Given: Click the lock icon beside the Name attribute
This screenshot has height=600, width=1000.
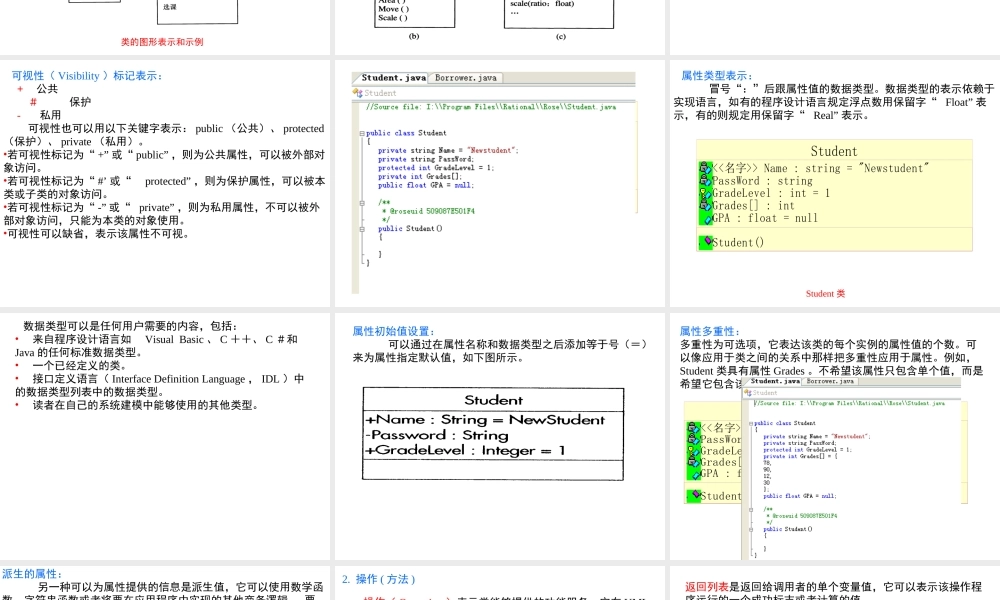Looking at the screenshot, I should (x=705, y=168).
